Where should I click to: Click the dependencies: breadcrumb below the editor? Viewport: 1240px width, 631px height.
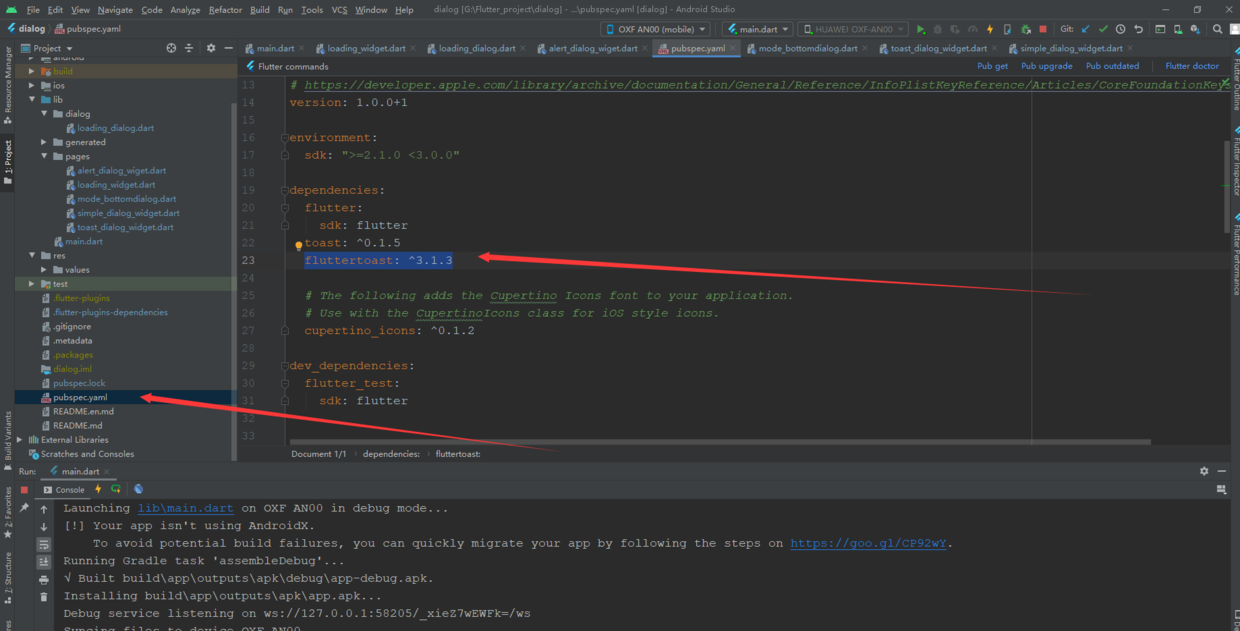tap(391, 454)
